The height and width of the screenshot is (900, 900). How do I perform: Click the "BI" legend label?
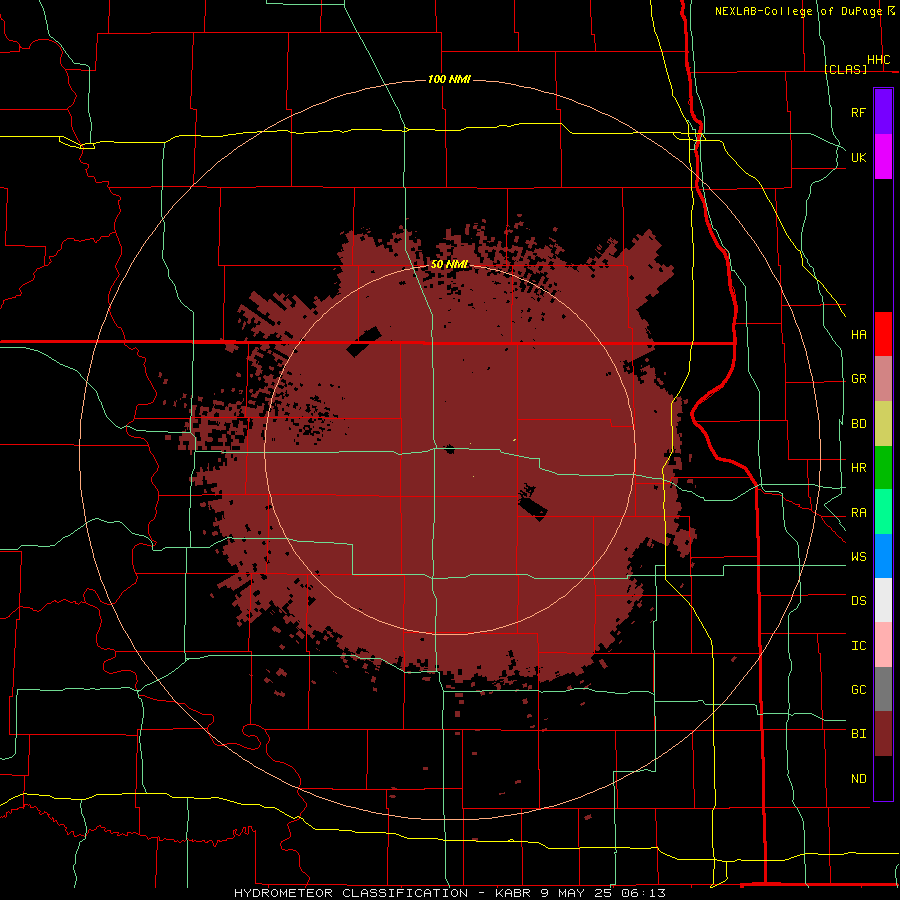click(x=858, y=734)
